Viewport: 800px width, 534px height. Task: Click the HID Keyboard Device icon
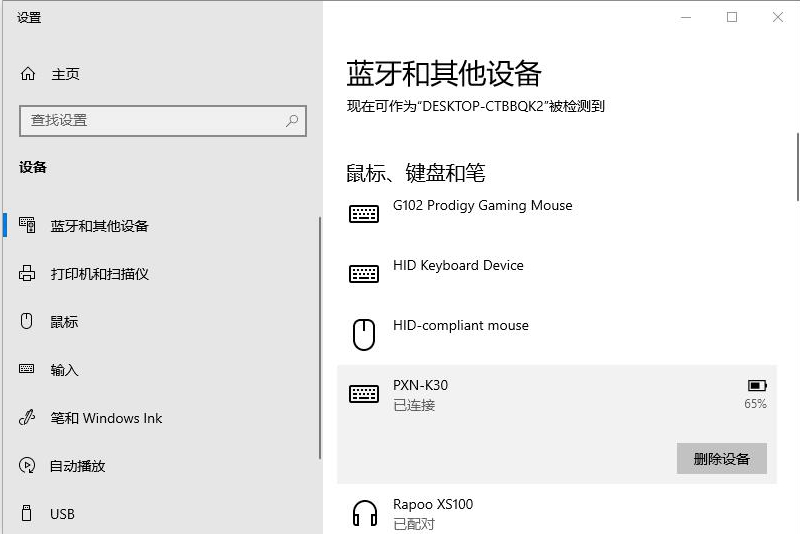pyautogui.click(x=364, y=274)
